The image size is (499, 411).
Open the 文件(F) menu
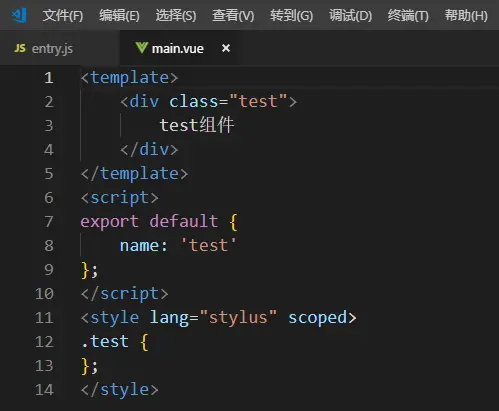[x=63, y=15]
